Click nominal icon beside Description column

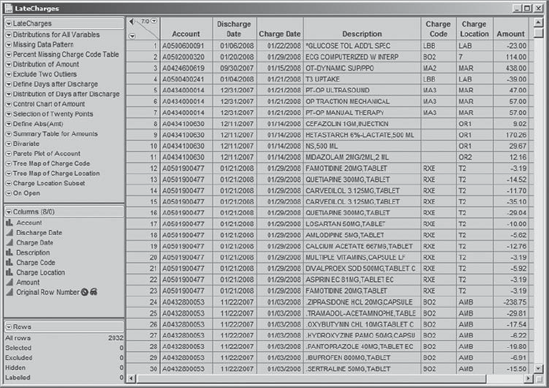(x=9, y=252)
